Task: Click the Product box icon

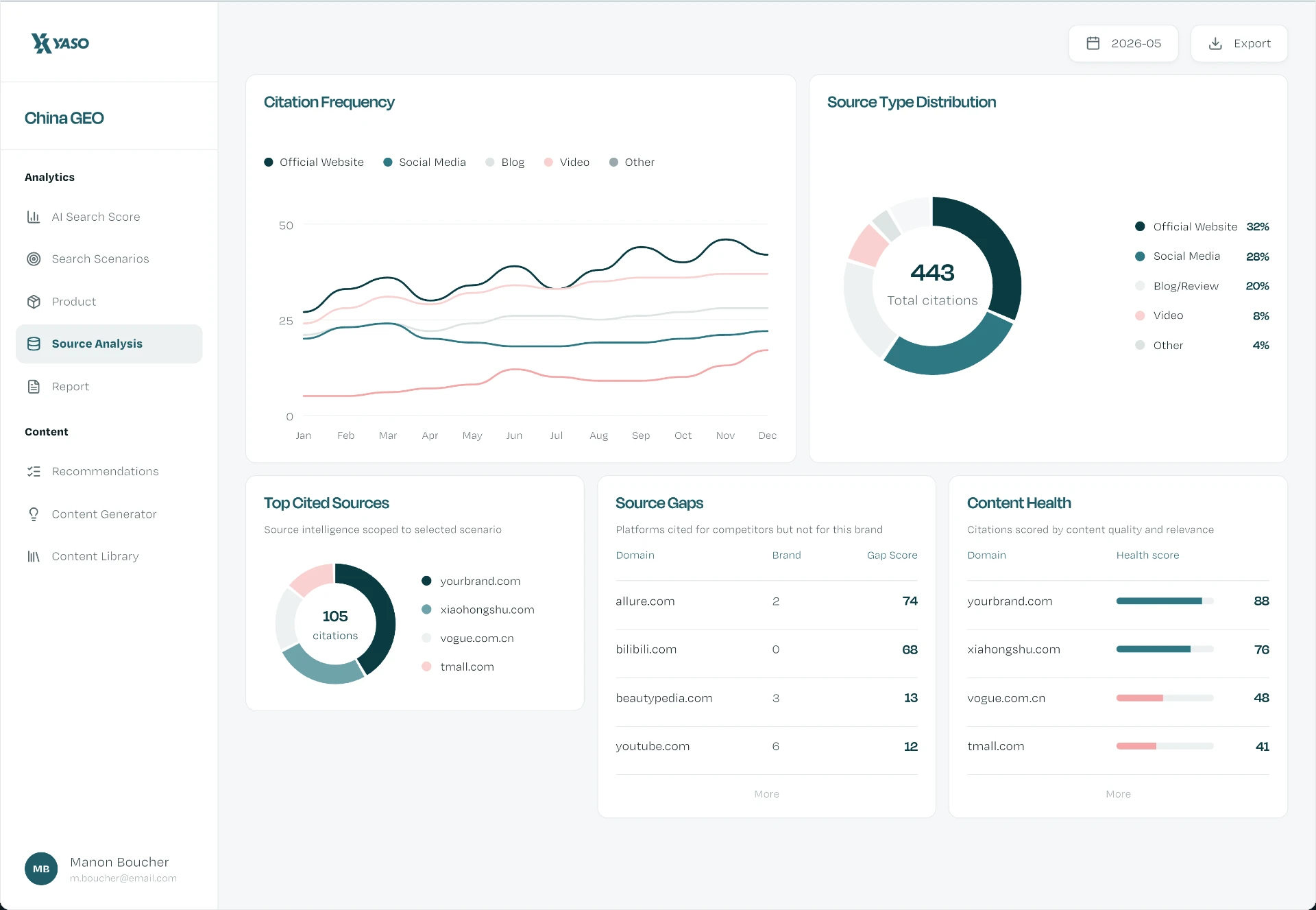Action: [34, 302]
